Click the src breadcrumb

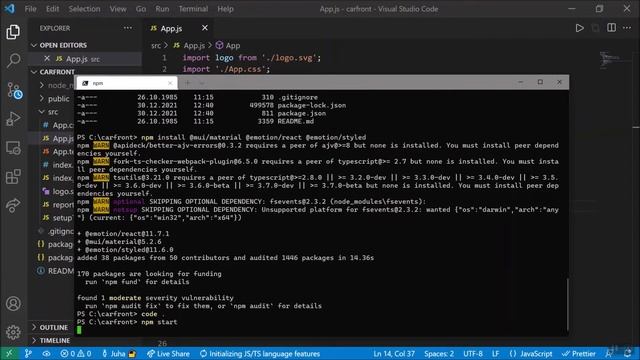pos(156,45)
